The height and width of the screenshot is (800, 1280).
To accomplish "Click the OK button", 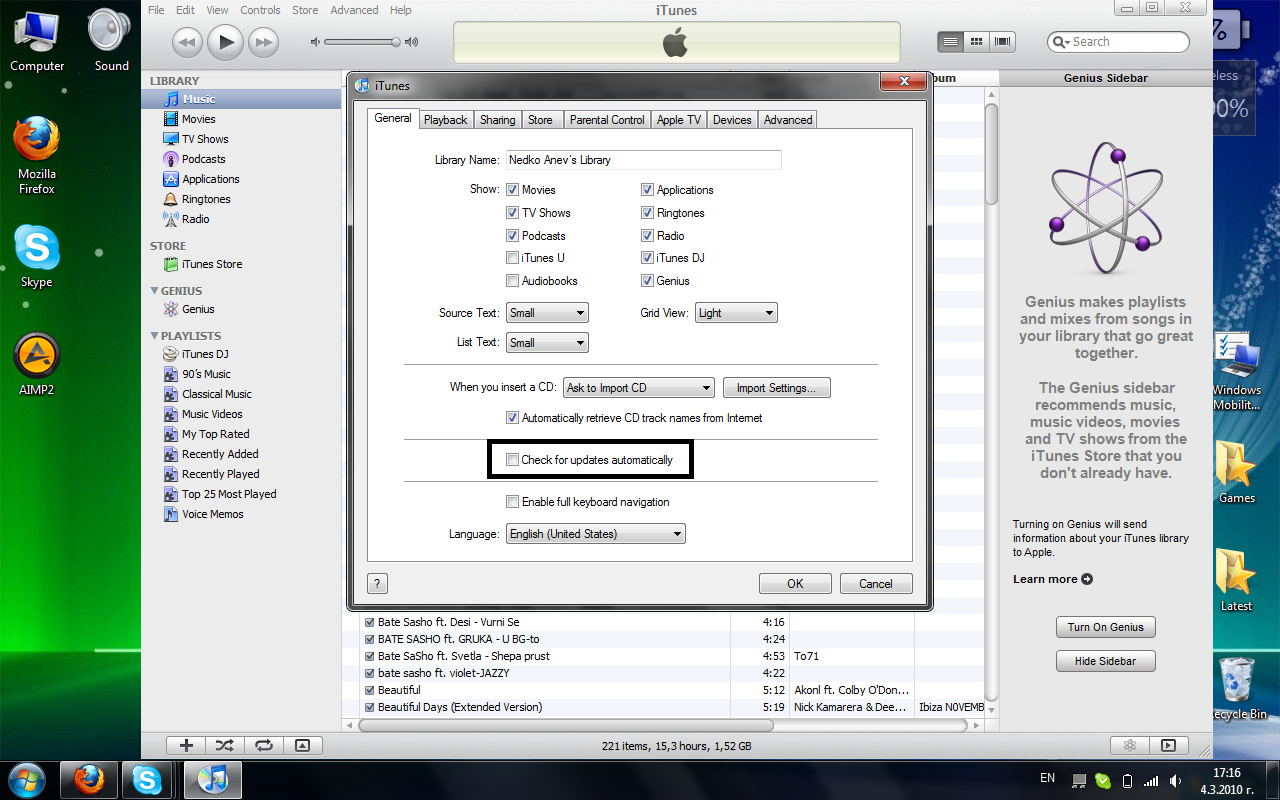I will tap(795, 584).
